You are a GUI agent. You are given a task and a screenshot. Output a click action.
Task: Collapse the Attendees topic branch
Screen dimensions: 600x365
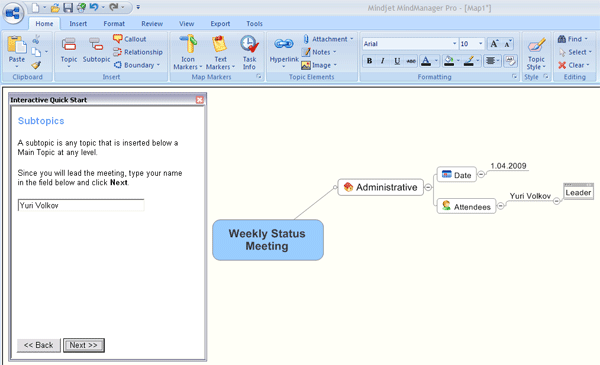click(x=500, y=206)
